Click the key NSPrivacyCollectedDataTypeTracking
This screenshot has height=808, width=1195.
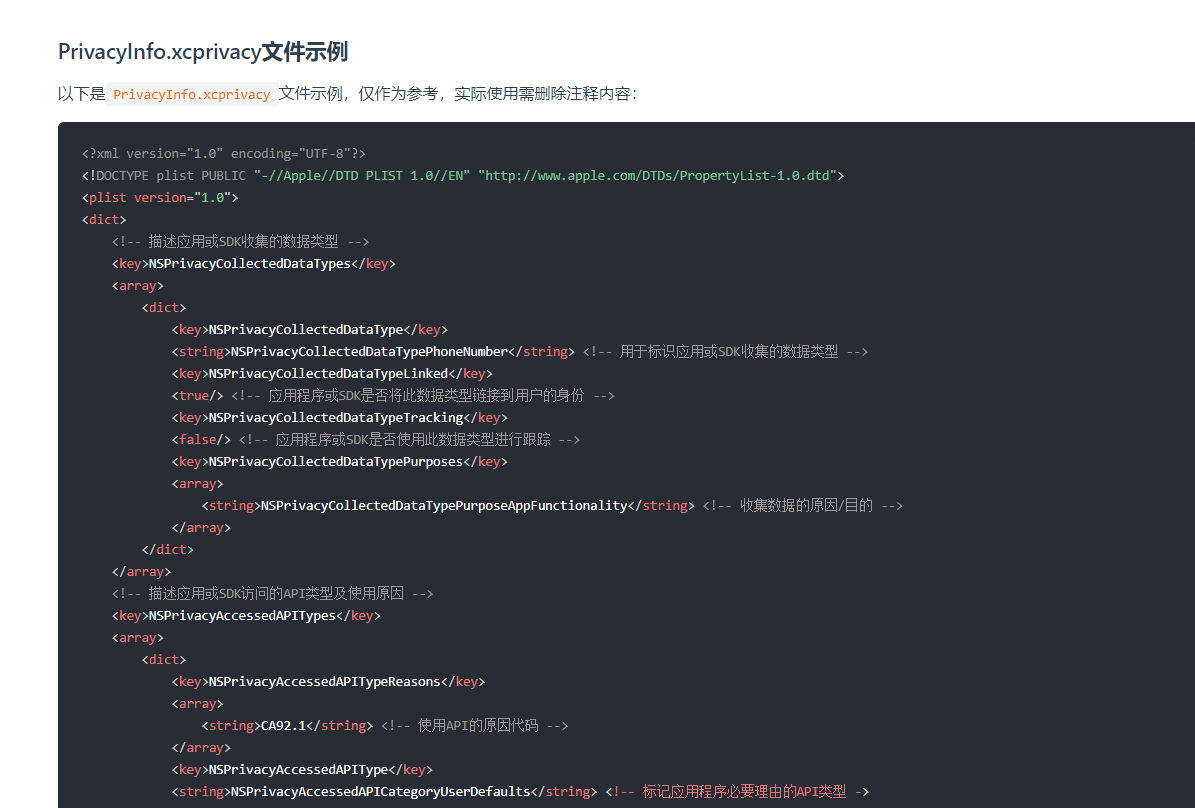(x=339, y=418)
